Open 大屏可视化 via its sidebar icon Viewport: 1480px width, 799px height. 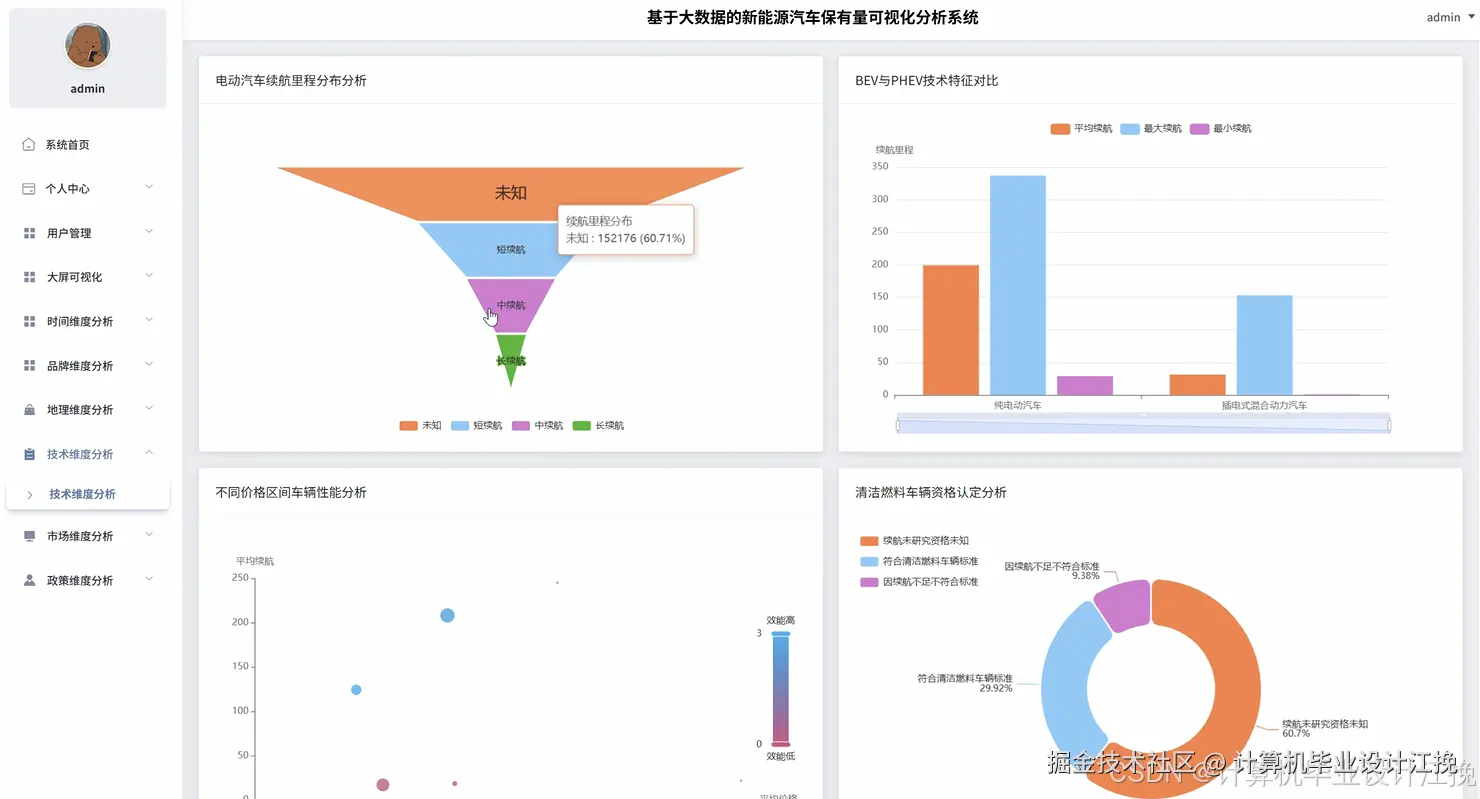[x=28, y=276]
